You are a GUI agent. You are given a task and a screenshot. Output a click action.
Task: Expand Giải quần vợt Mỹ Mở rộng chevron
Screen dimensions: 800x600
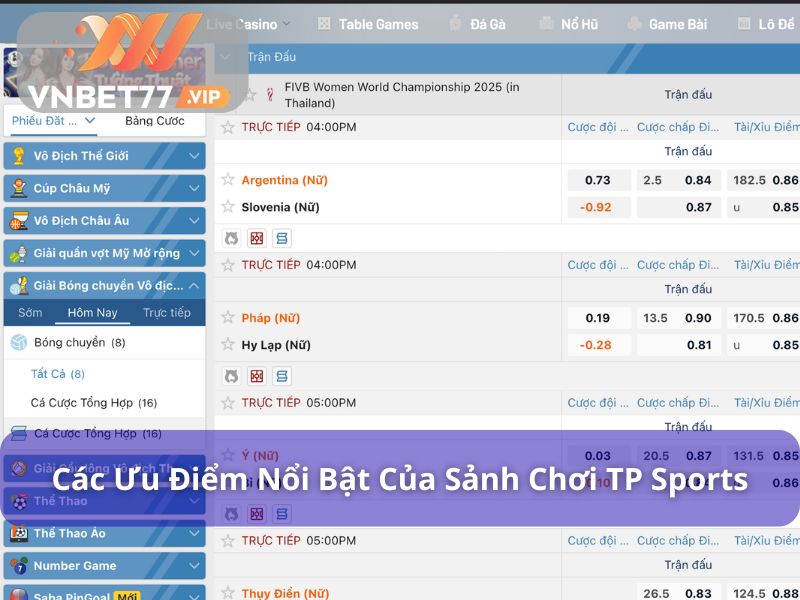click(194, 254)
